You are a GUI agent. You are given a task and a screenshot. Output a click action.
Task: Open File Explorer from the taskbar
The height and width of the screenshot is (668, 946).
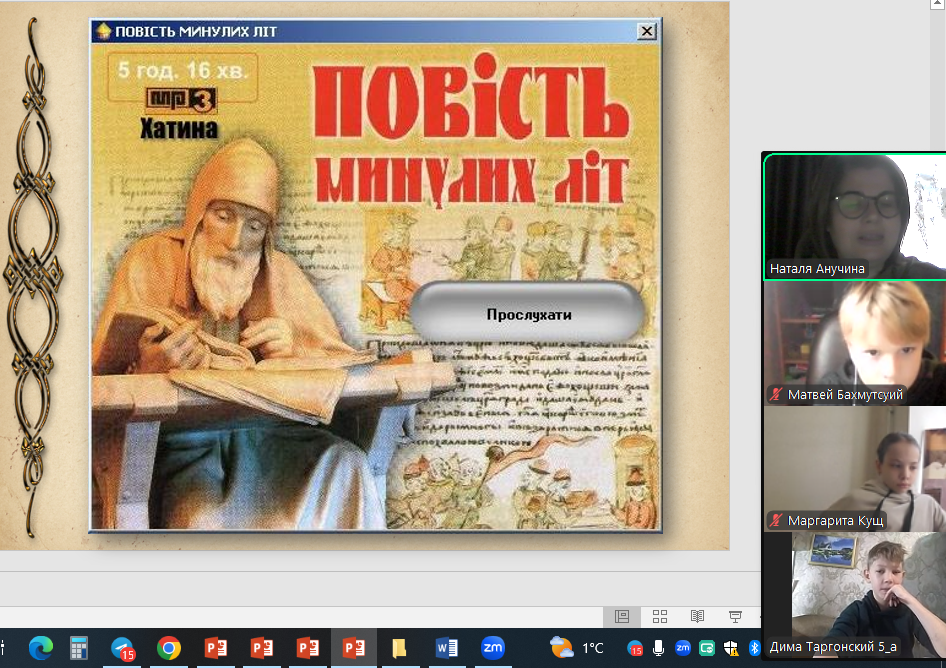point(399,648)
